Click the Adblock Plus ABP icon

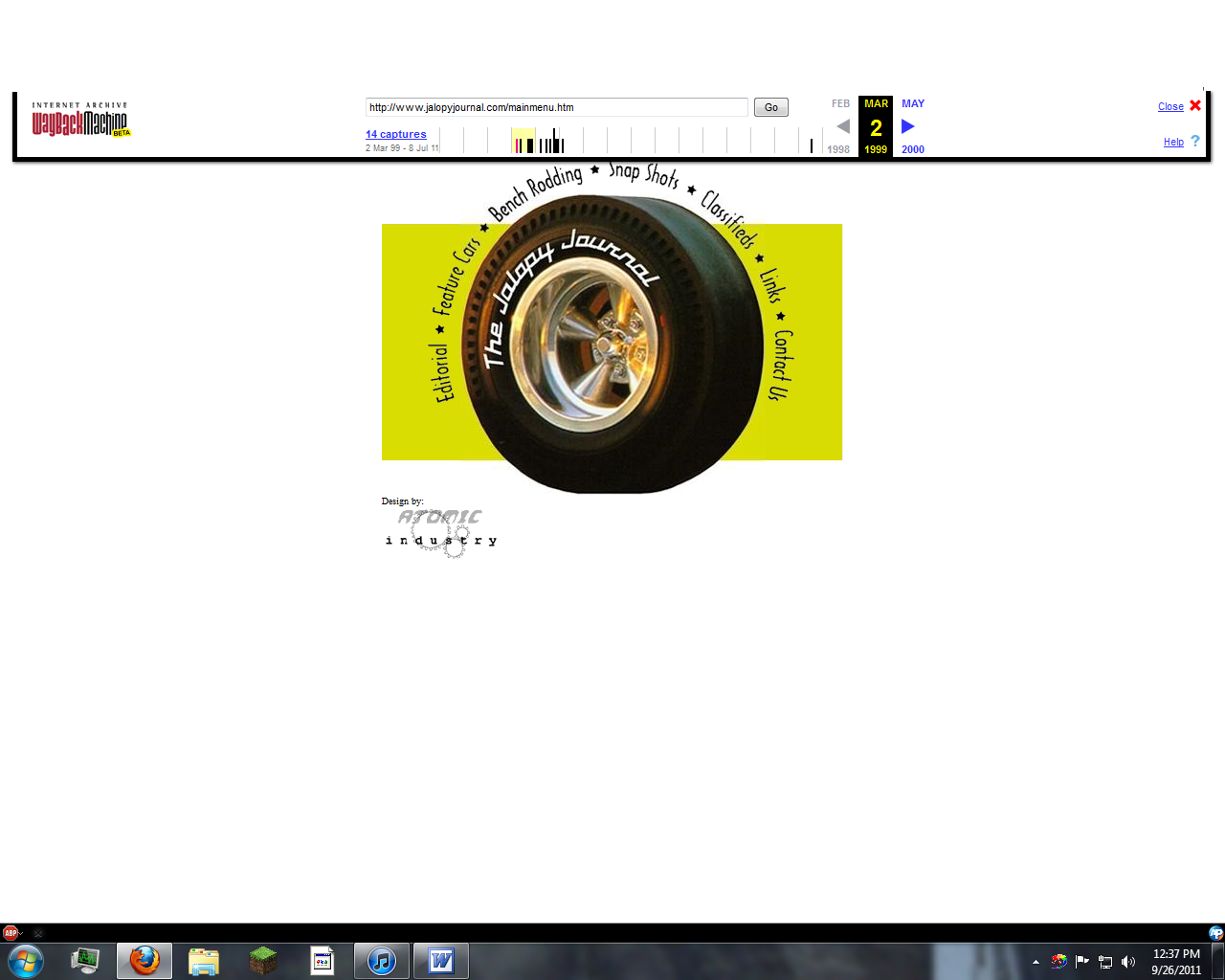11,932
